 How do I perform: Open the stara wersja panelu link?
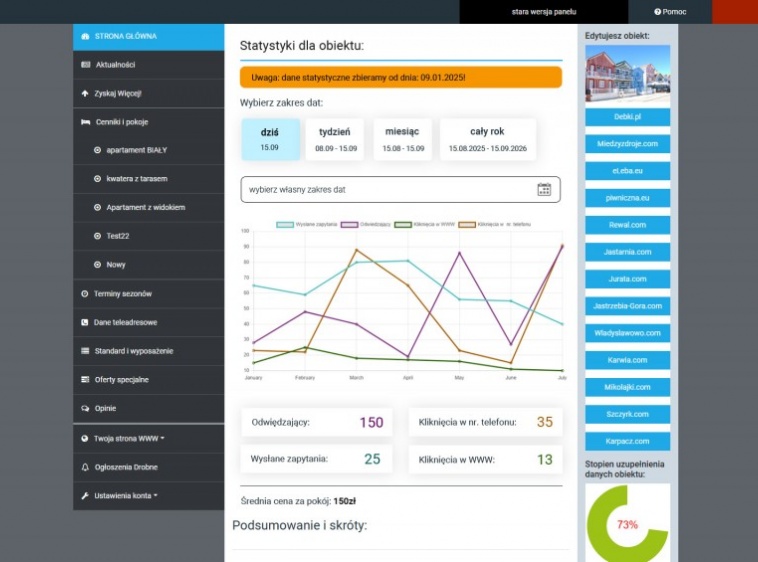point(544,12)
